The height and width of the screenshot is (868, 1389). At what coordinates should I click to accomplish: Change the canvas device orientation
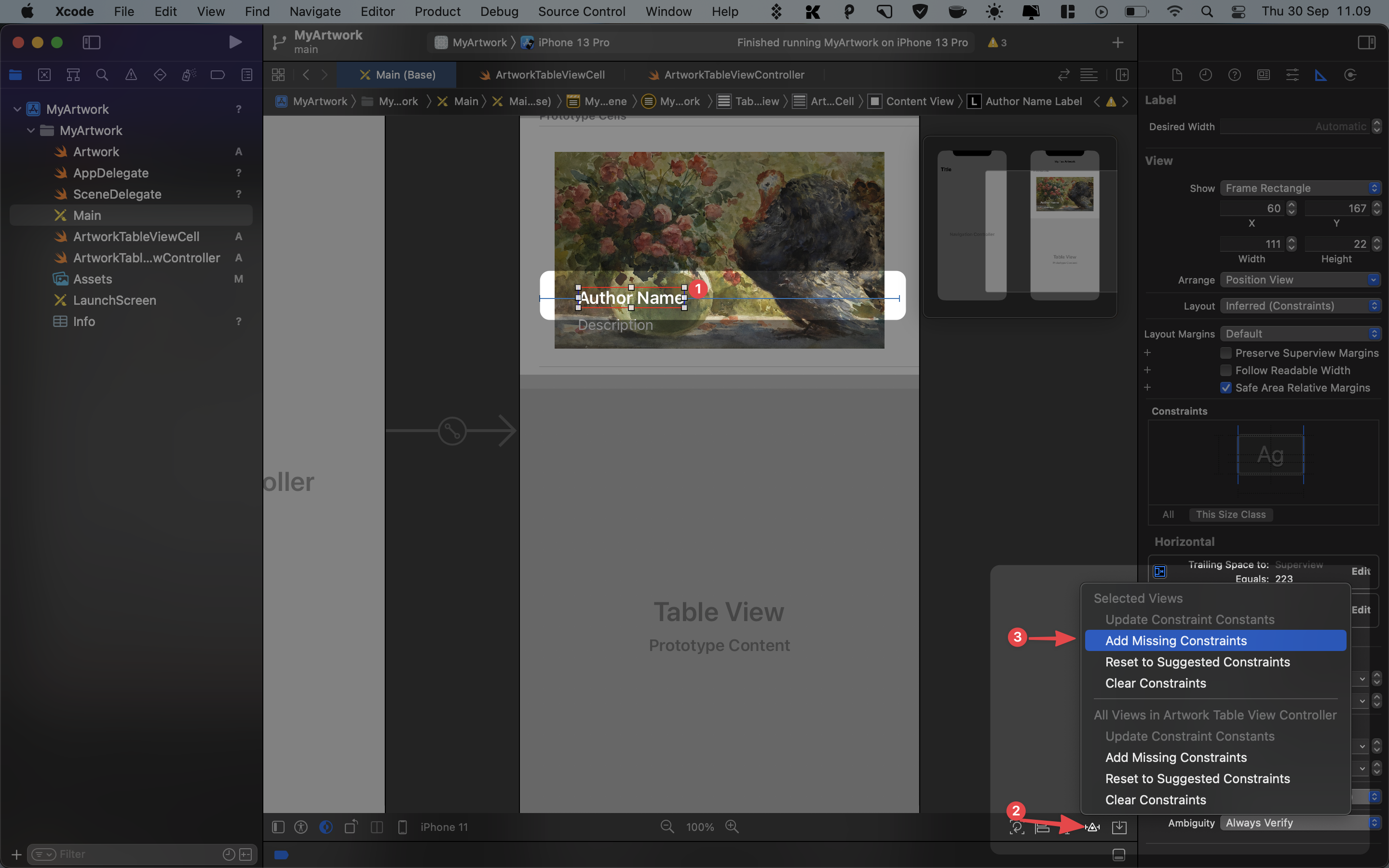(x=351, y=827)
